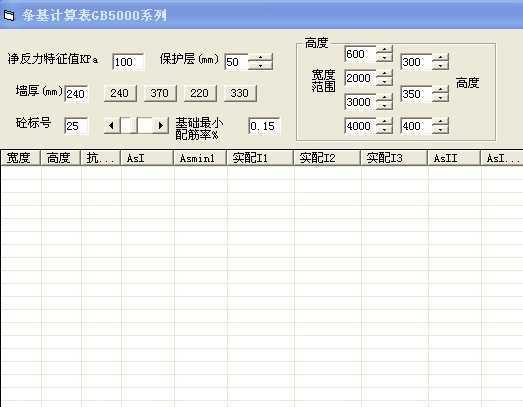Click the width range field showing 4000
Image resolution: width=523 pixels, height=407 pixels.
pyautogui.click(x=360, y=126)
